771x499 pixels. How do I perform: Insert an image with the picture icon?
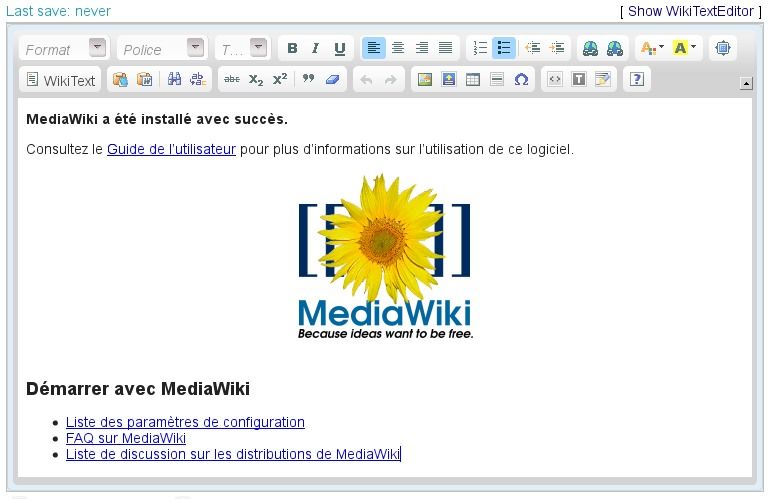[425, 80]
